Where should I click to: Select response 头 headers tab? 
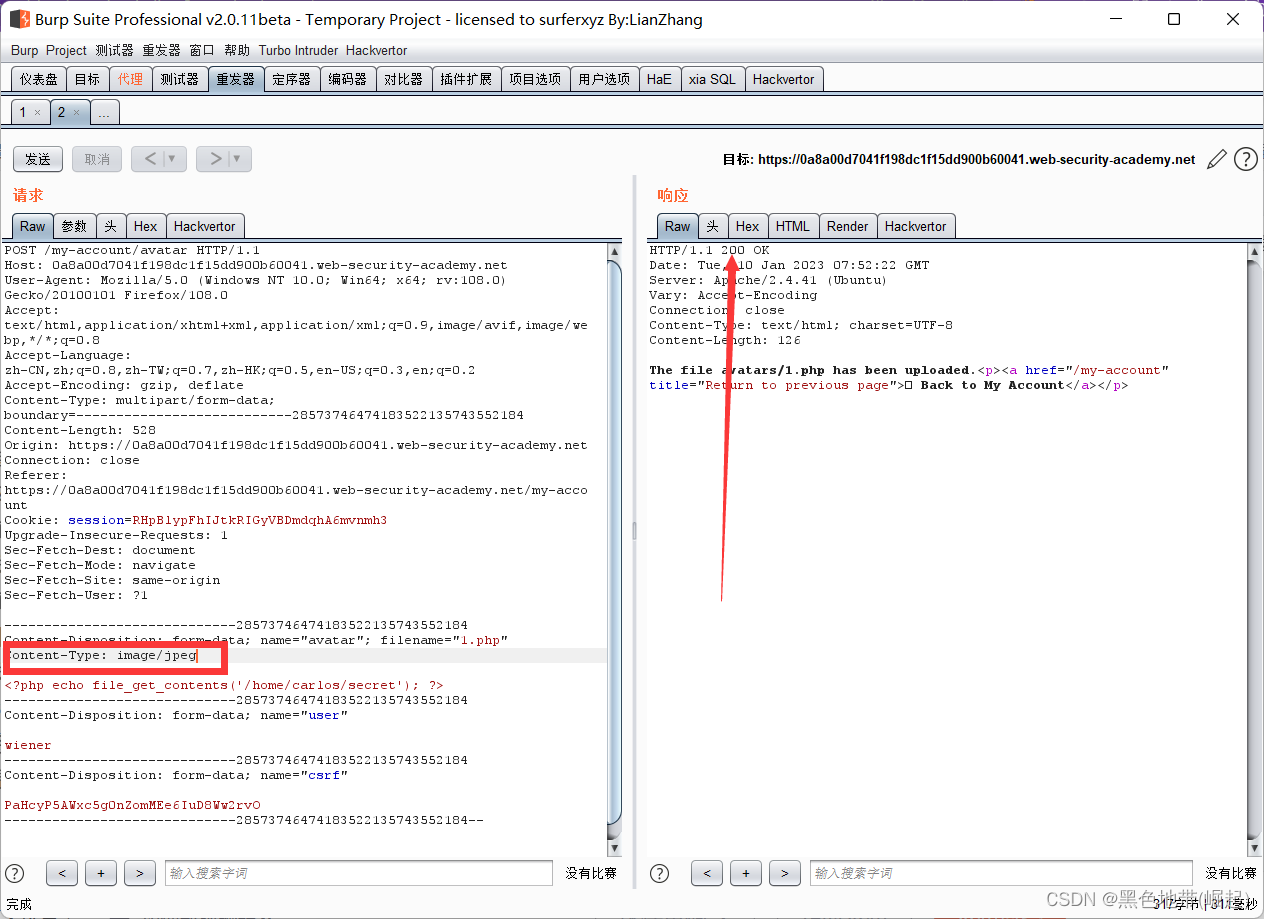tap(713, 226)
